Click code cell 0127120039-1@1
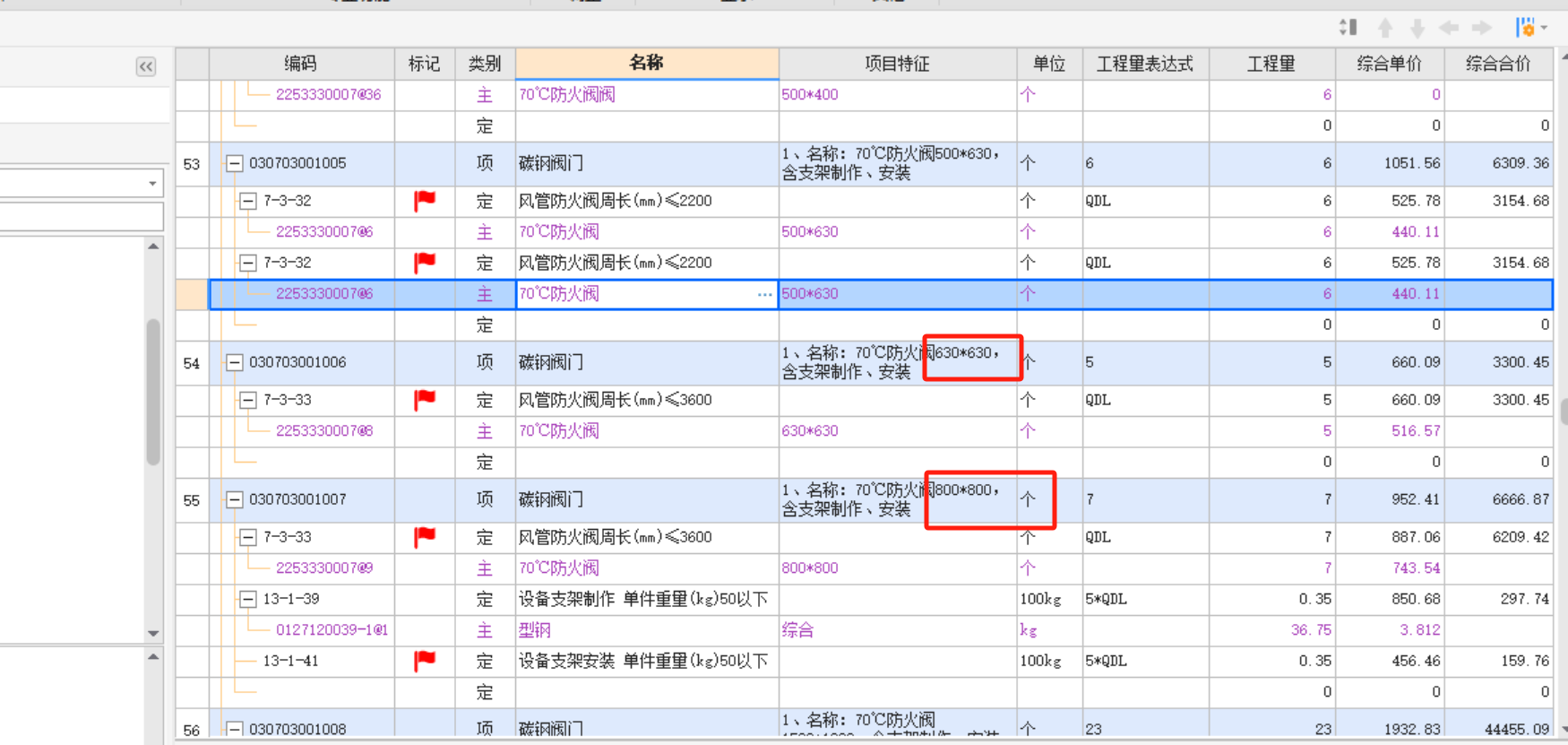 pyautogui.click(x=332, y=630)
